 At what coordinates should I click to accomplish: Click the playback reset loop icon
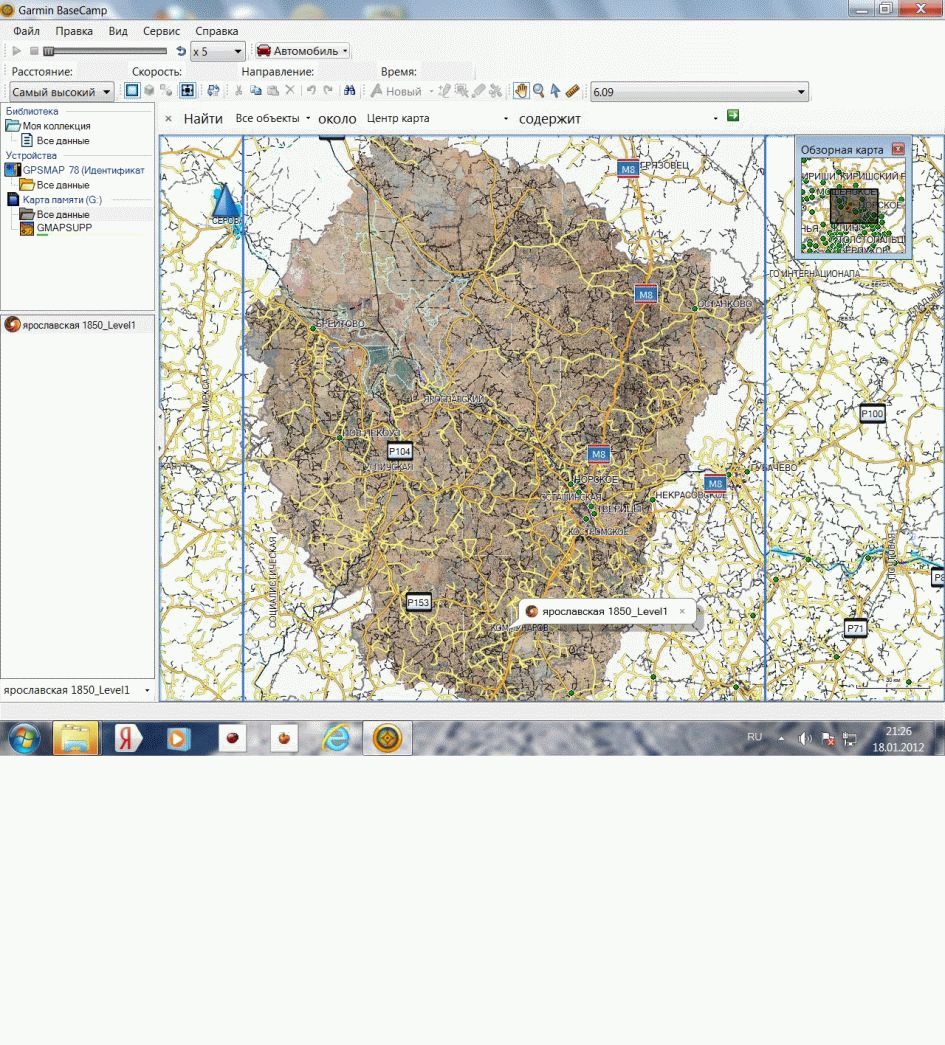coord(180,51)
